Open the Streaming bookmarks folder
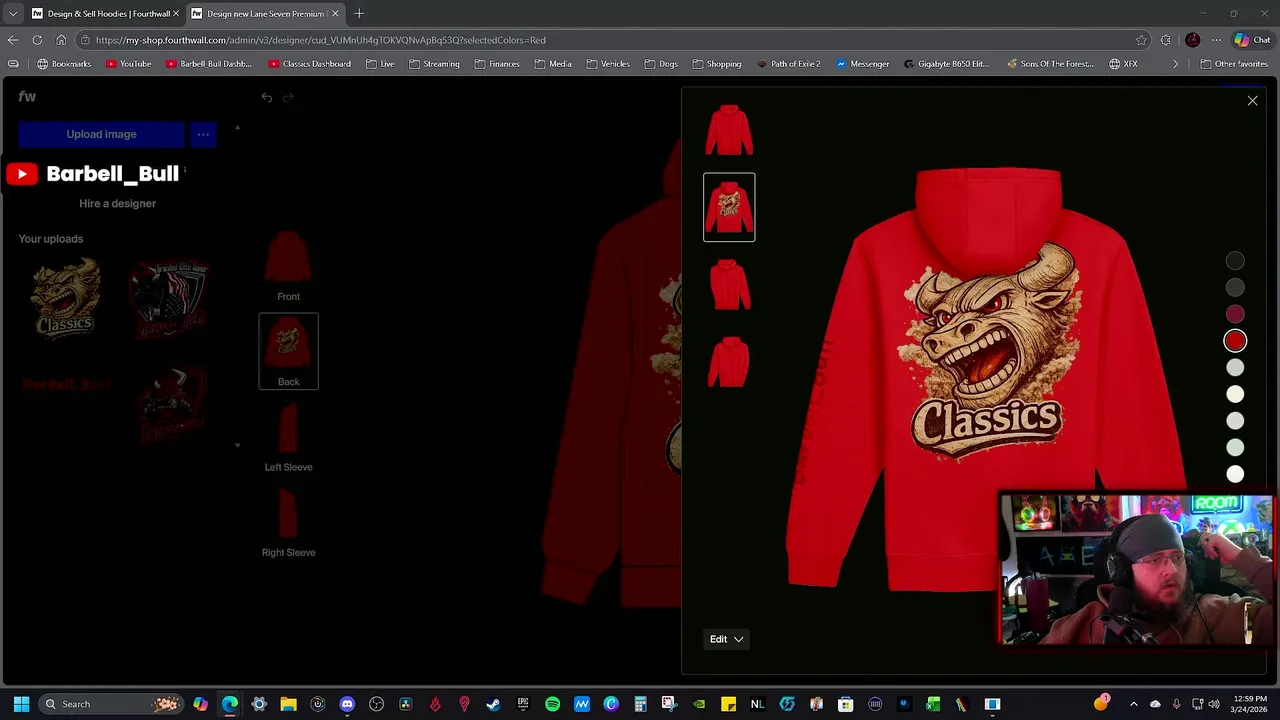 [x=434, y=64]
